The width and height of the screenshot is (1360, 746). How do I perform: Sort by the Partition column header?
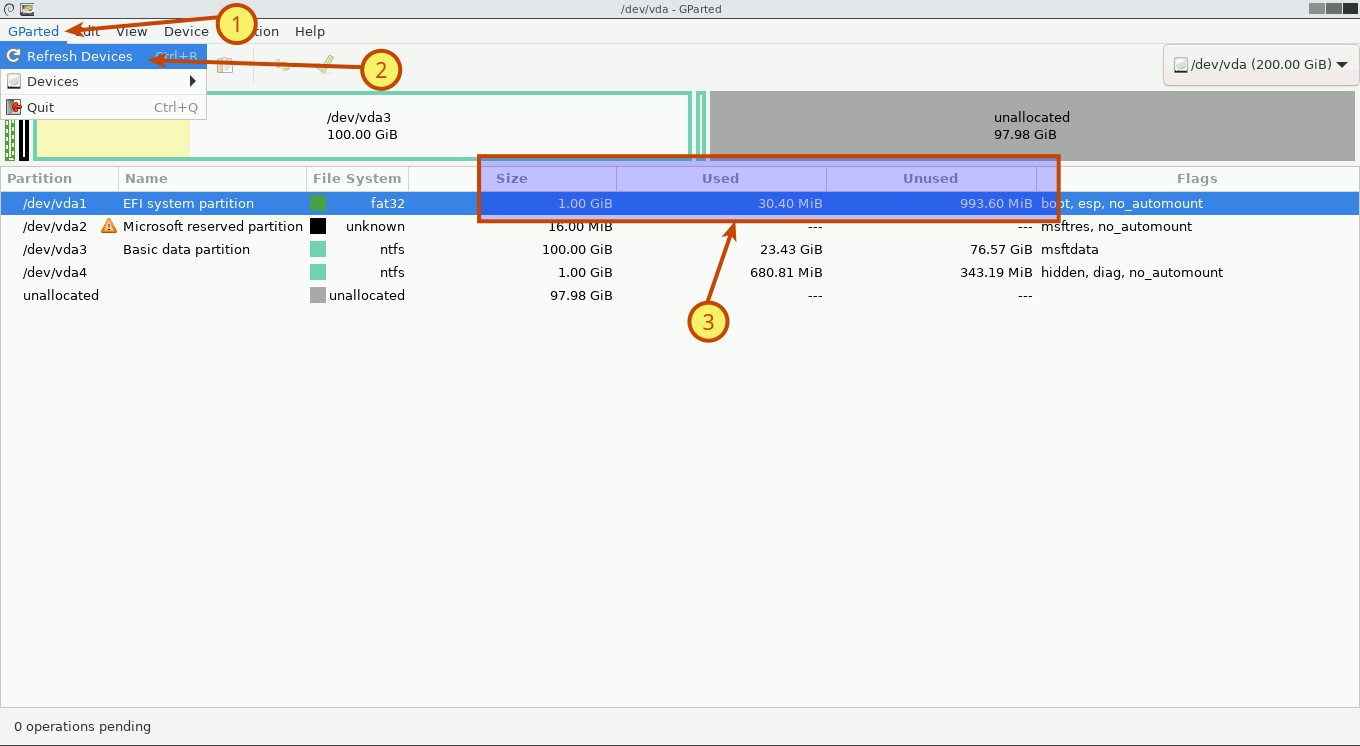60,178
